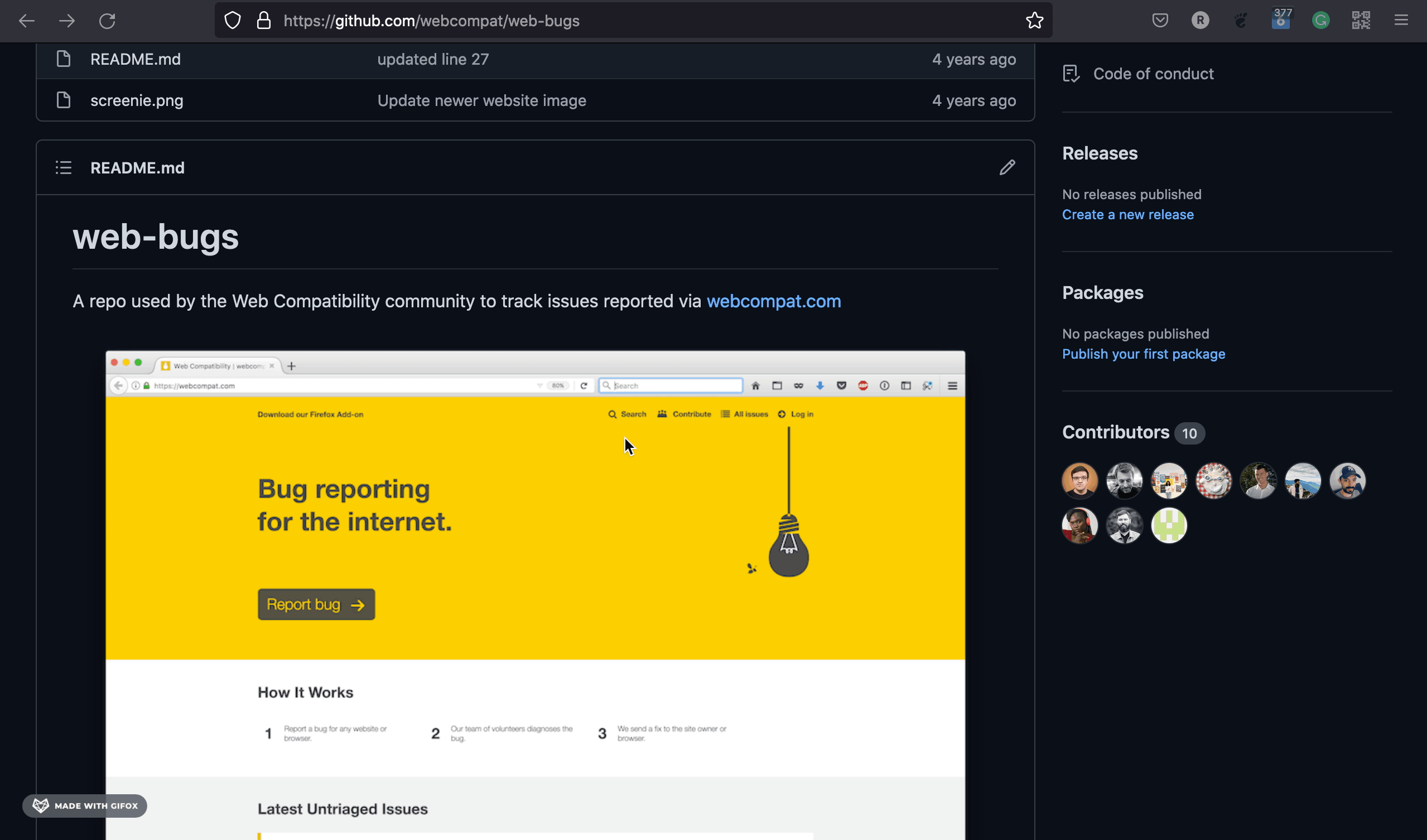Open the webcompat site screenshot image
The width and height of the screenshot is (1427, 840).
[534, 595]
